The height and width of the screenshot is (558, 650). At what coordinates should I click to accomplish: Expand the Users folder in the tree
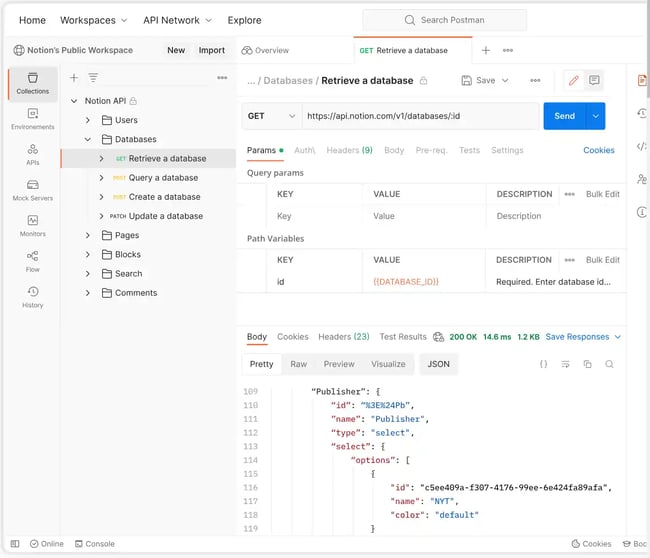(x=88, y=120)
